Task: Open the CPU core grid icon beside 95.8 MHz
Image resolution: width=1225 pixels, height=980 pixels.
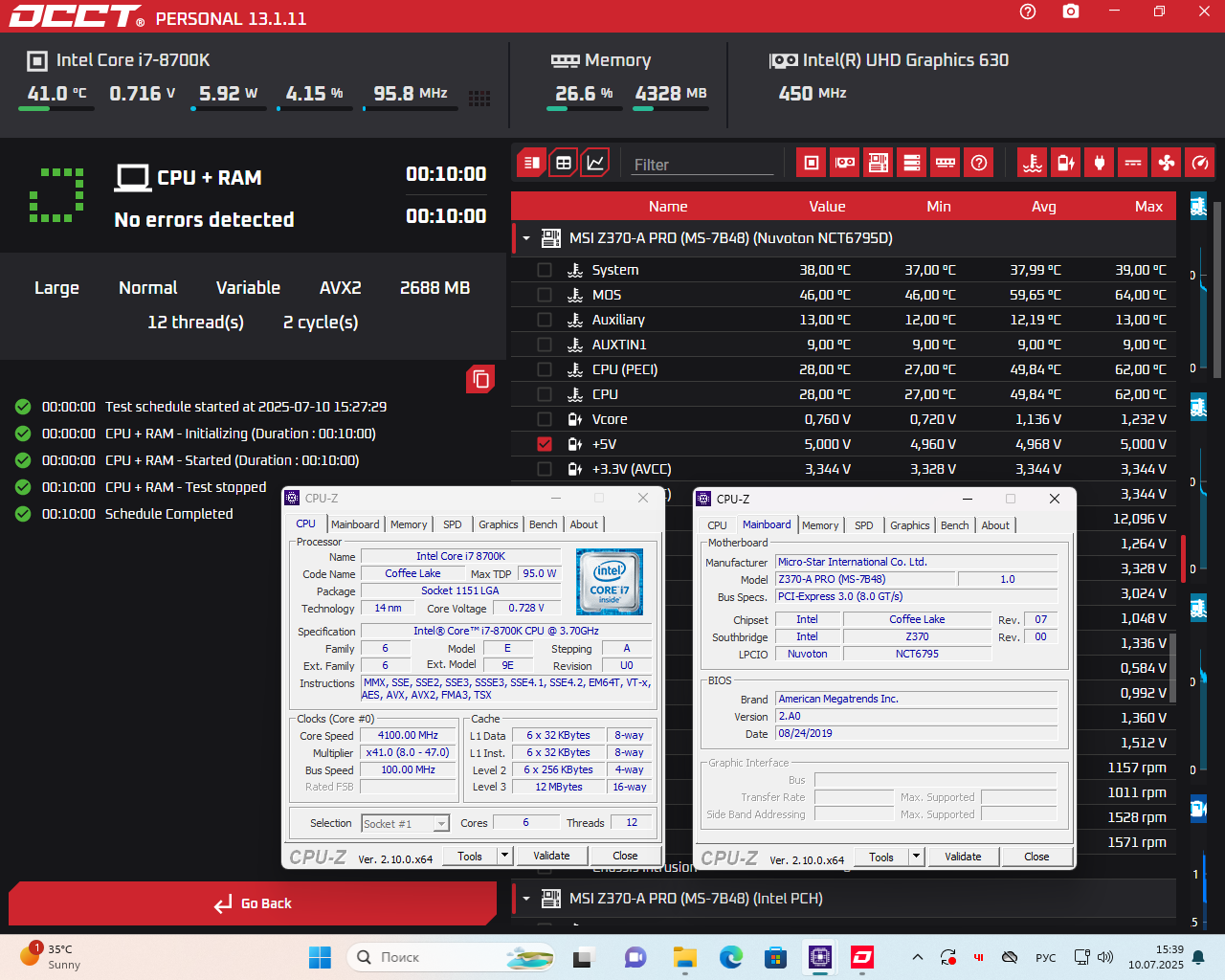Action: [479, 98]
